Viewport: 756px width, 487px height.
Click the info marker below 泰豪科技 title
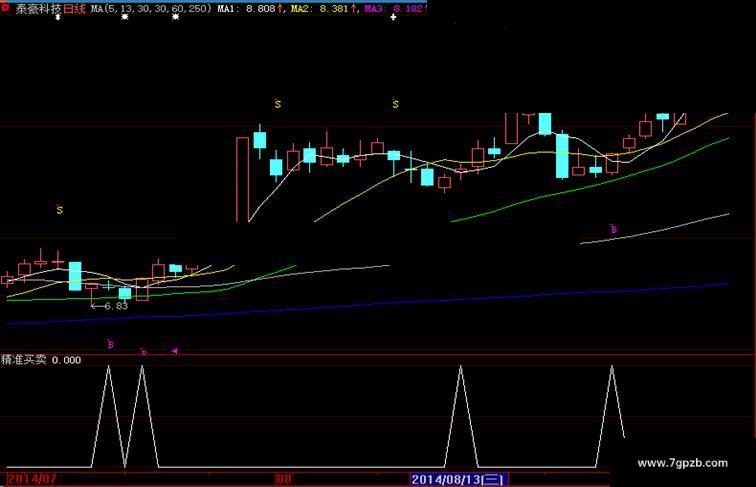[x=58, y=17]
